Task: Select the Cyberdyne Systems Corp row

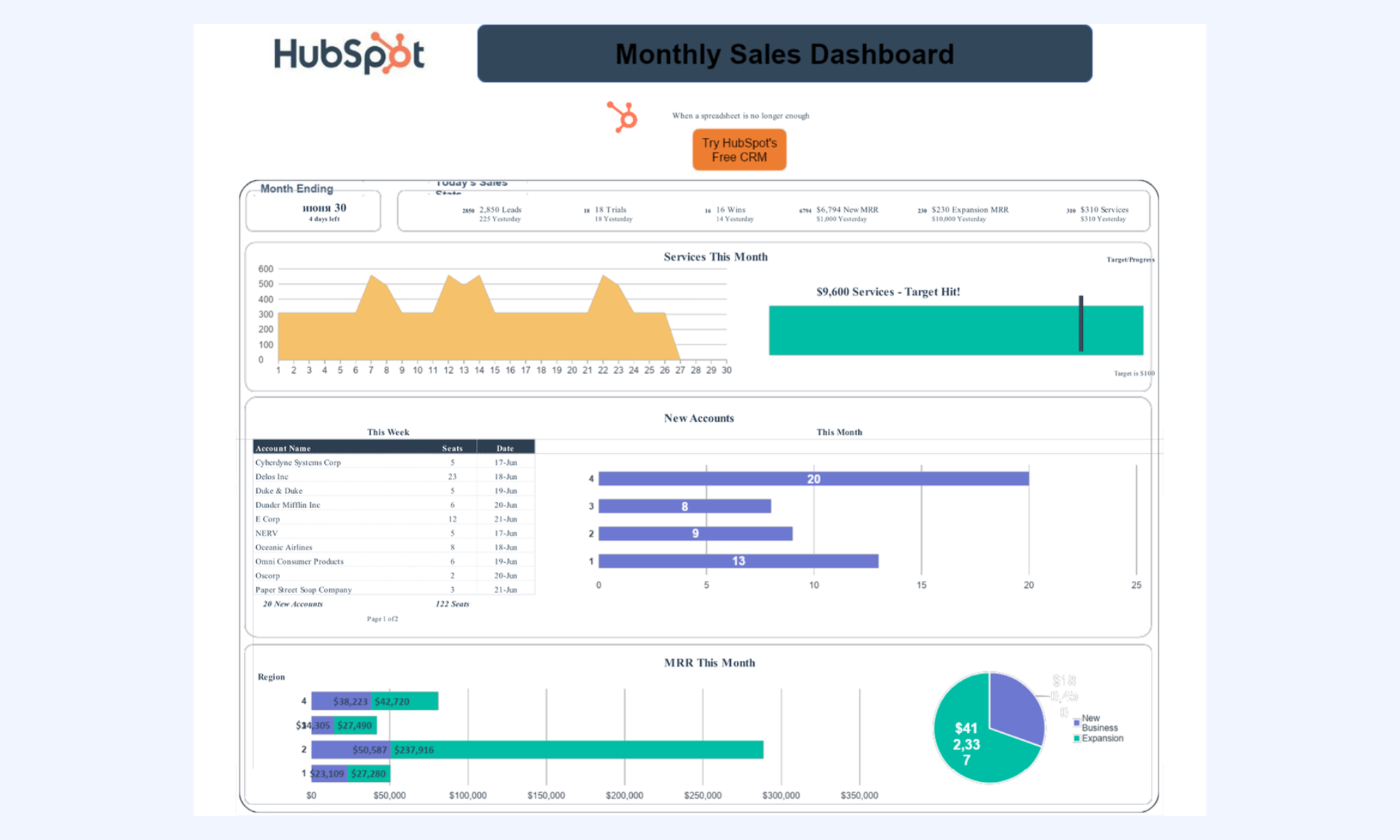Action: [394, 463]
